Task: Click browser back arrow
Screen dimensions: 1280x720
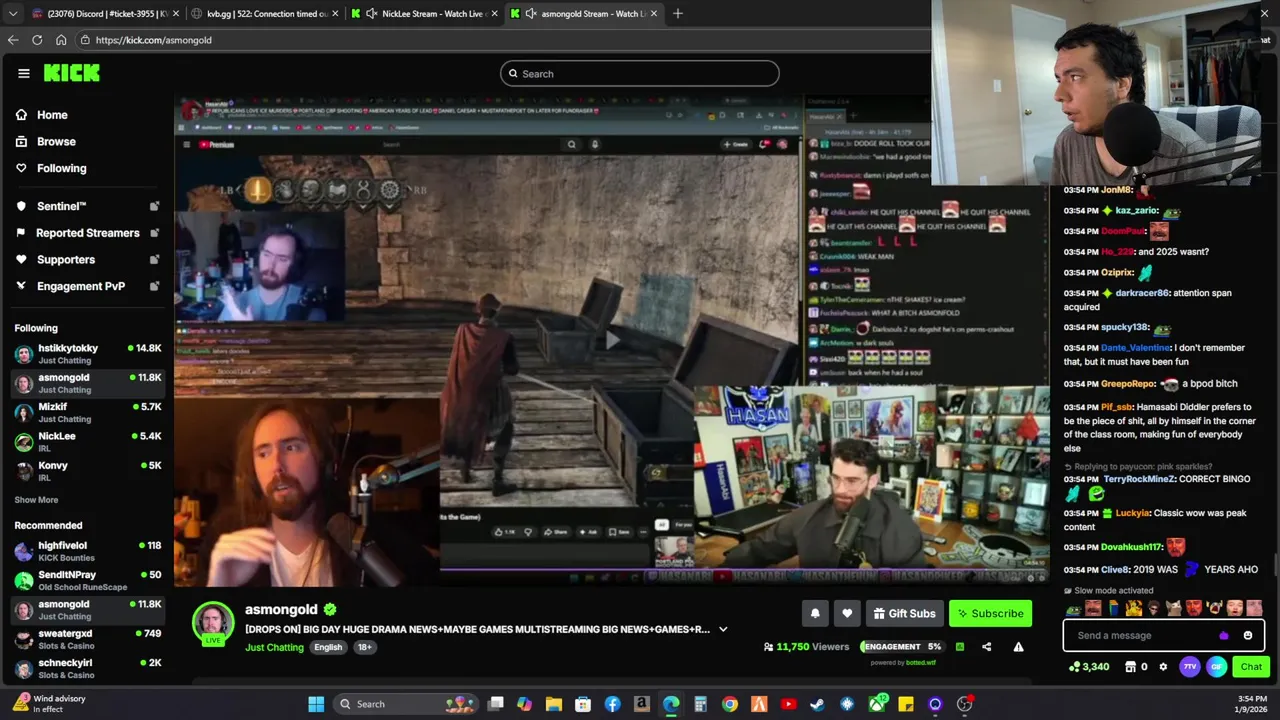Action: click(x=13, y=40)
